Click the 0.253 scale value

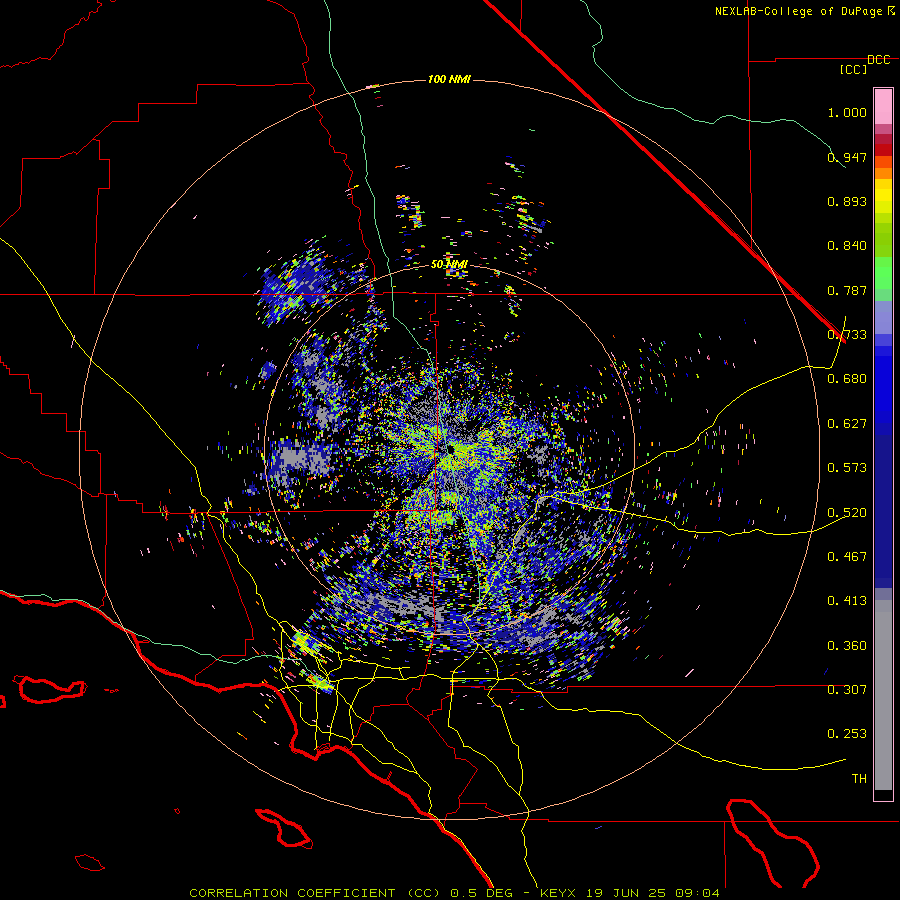coord(847,734)
